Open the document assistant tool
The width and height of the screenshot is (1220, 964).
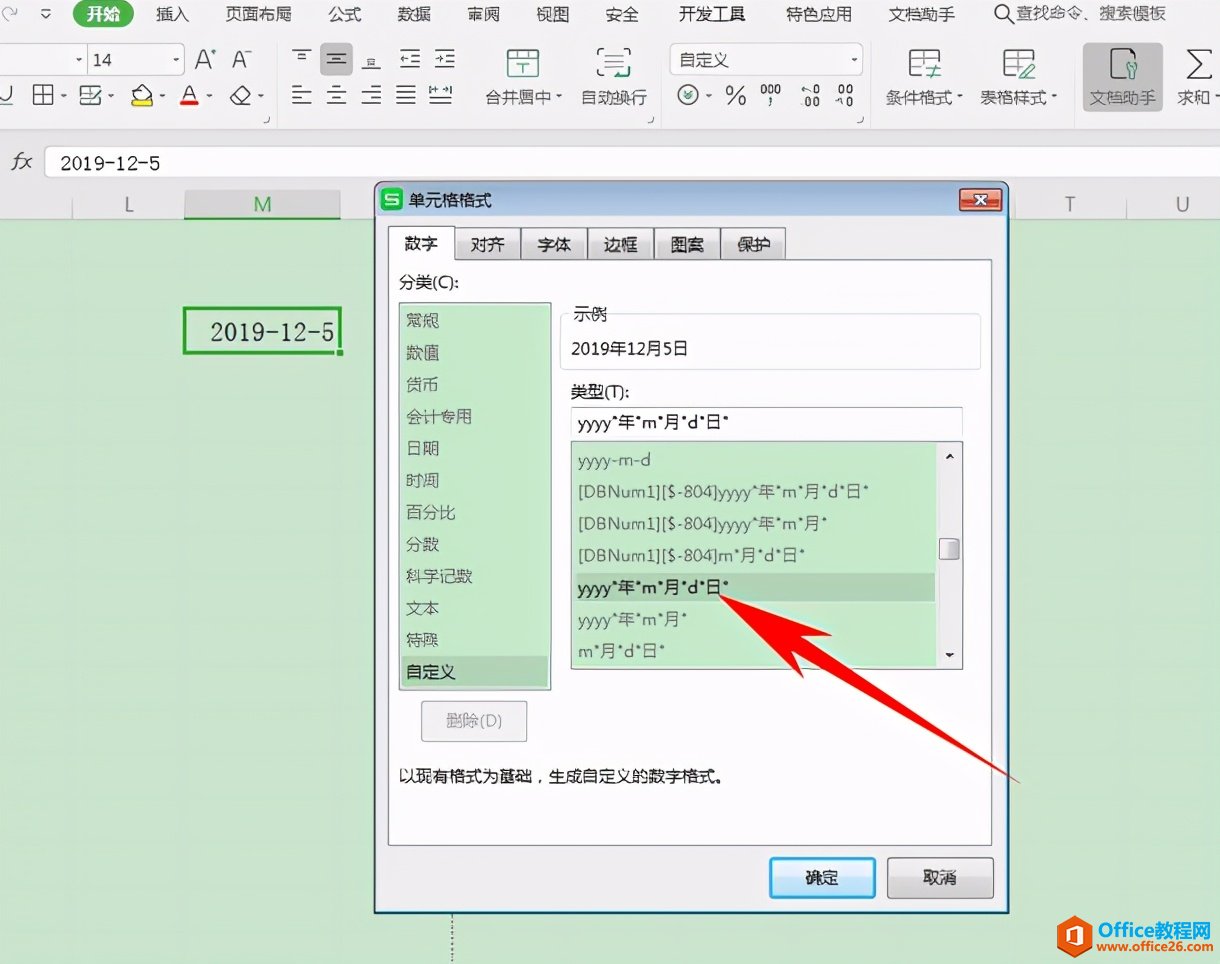click(1123, 77)
